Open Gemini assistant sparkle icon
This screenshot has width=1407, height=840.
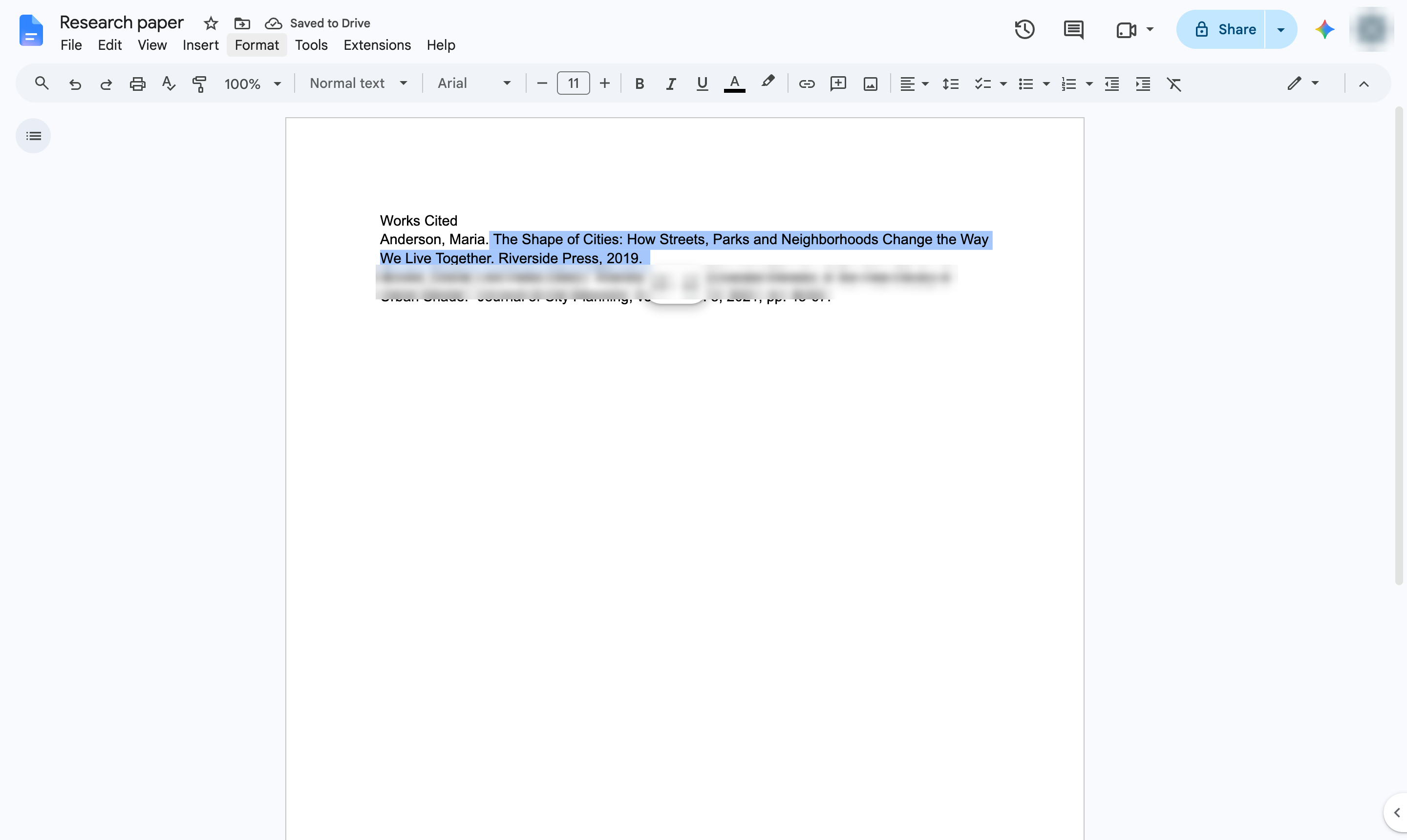(1324, 29)
